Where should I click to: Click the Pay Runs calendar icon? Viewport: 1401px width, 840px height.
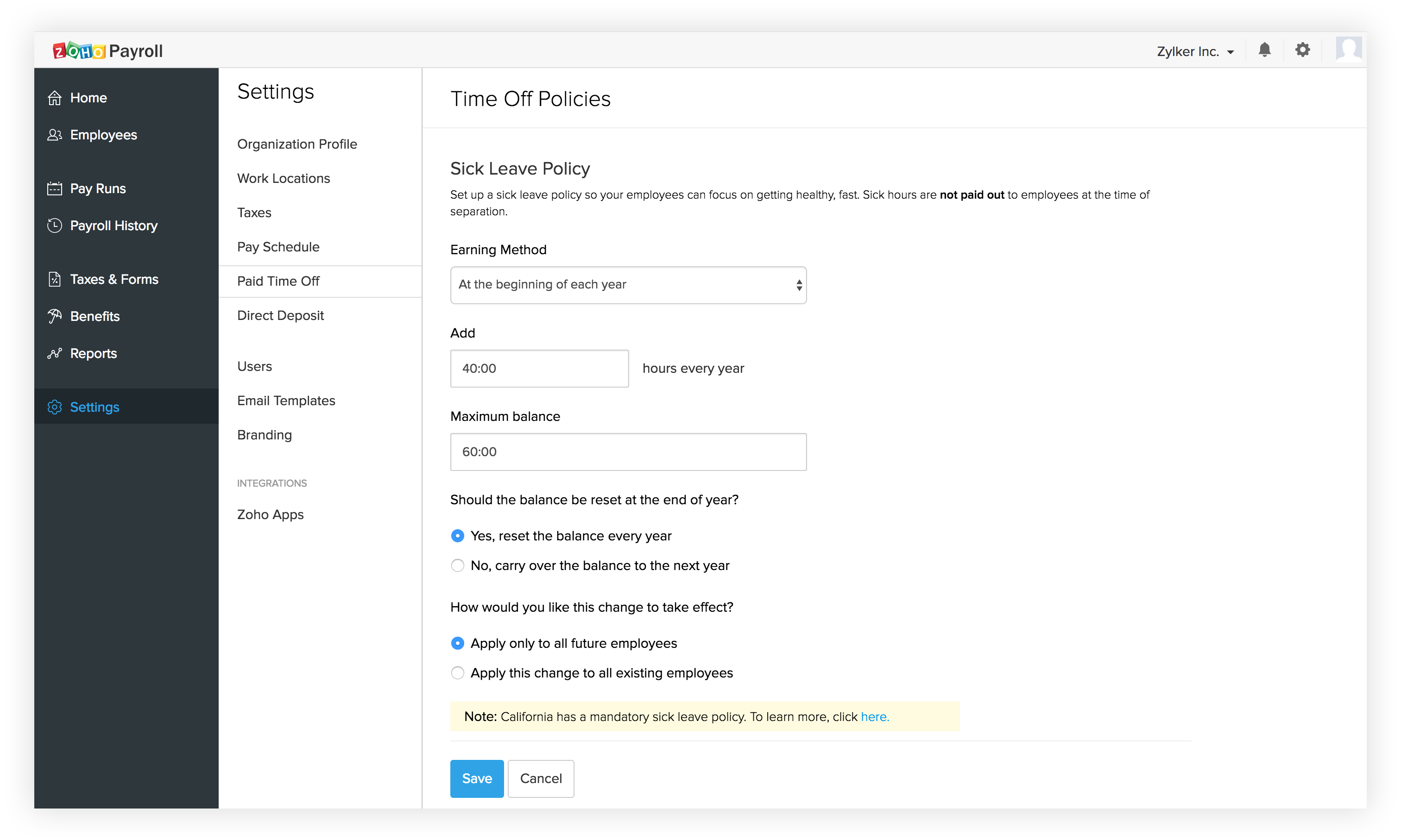pos(54,188)
